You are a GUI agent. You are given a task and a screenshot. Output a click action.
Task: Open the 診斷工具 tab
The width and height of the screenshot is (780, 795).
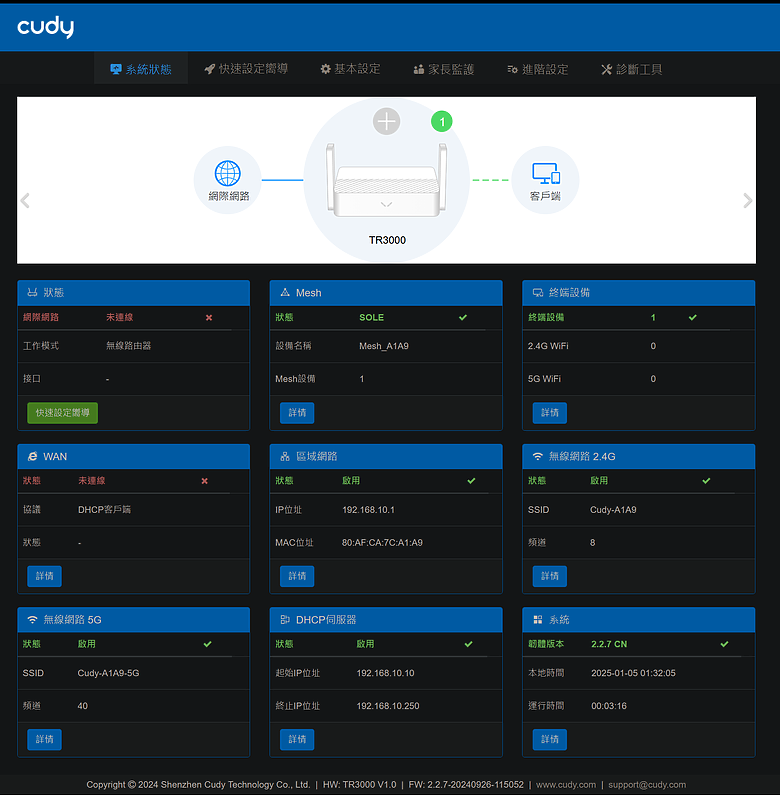631,69
